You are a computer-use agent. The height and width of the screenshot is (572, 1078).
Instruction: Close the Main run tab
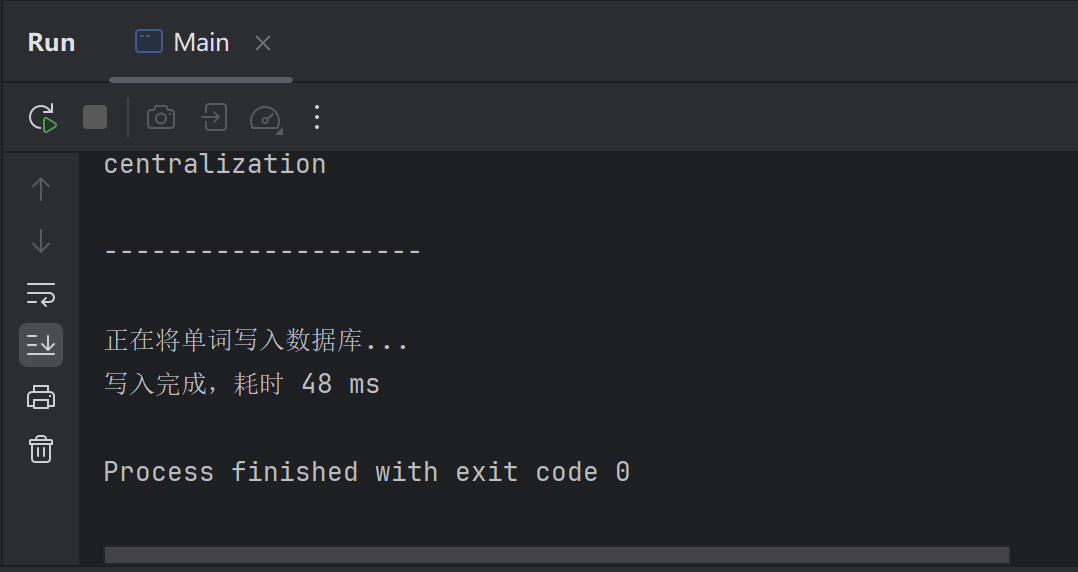point(263,43)
